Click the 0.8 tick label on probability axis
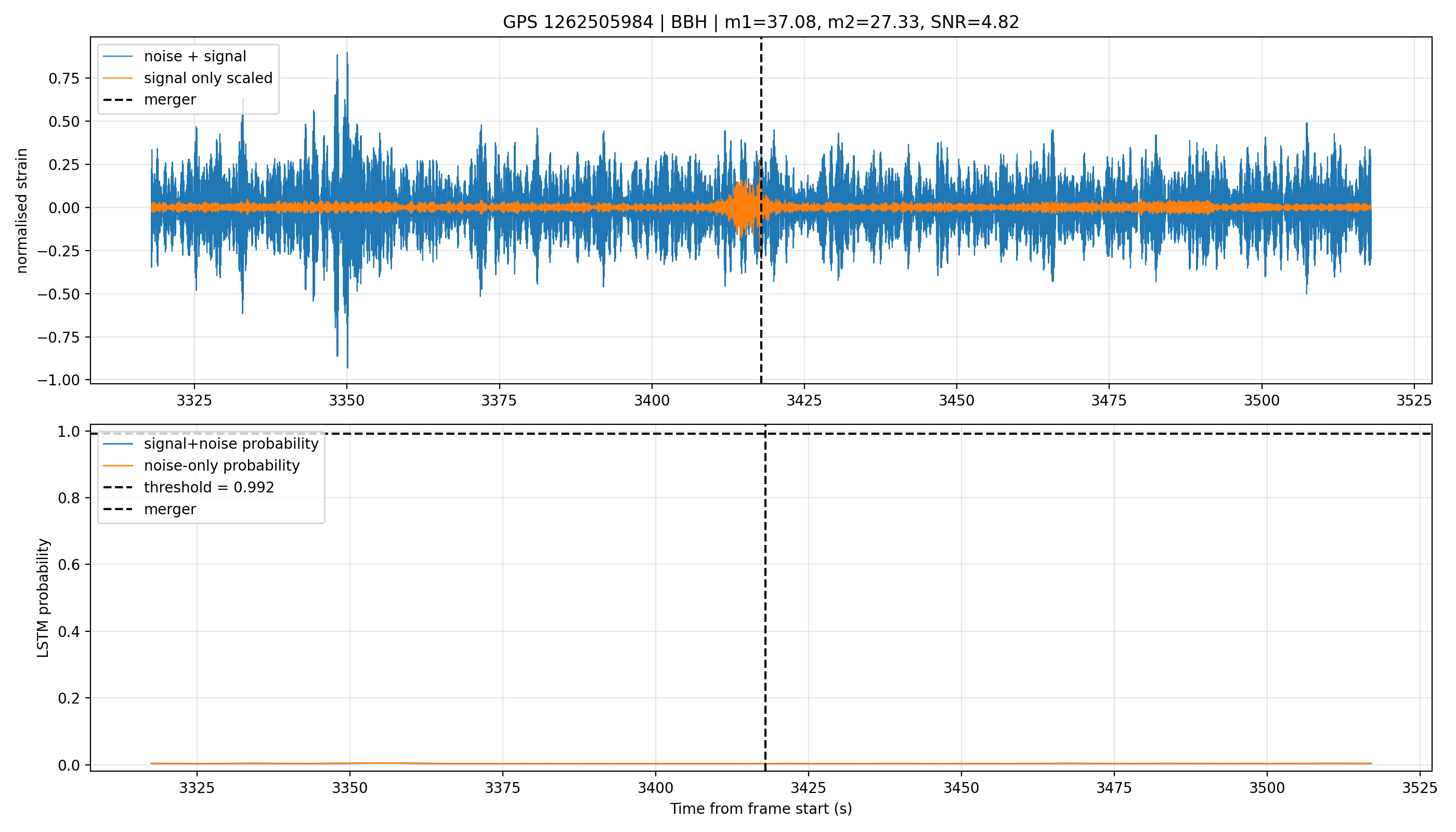The height and width of the screenshot is (832, 1456). pyautogui.click(x=70, y=498)
